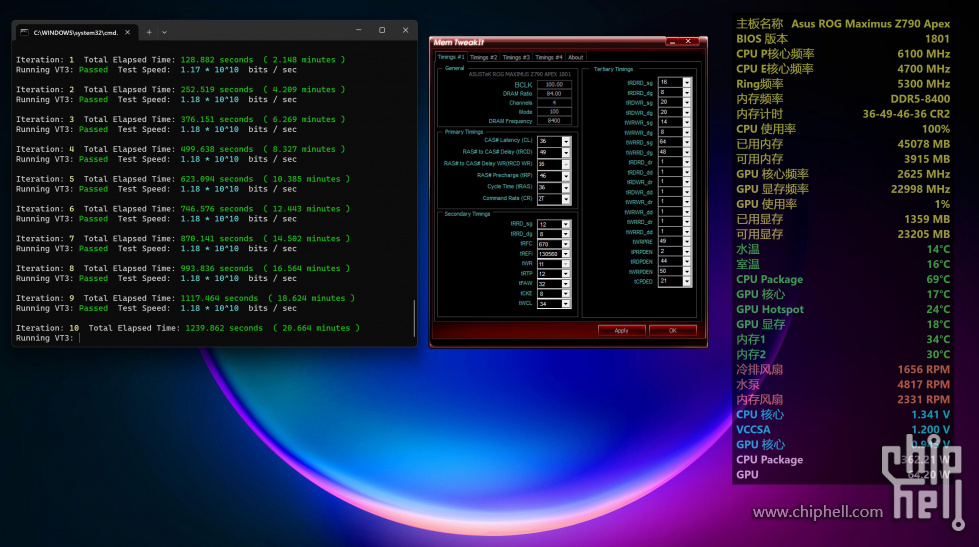This screenshot has width=979, height=547.
Task: Maximize the cmd terminal window
Action: point(381,30)
